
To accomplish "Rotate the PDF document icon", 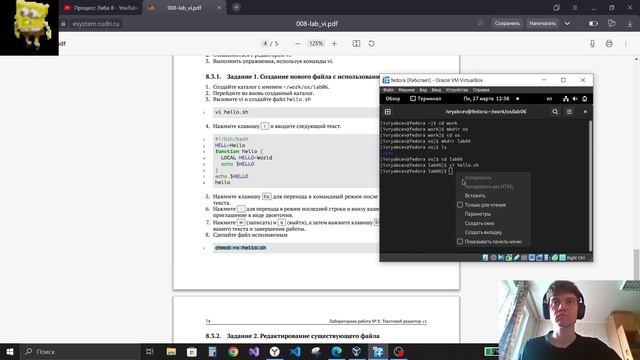I will [371, 43].
